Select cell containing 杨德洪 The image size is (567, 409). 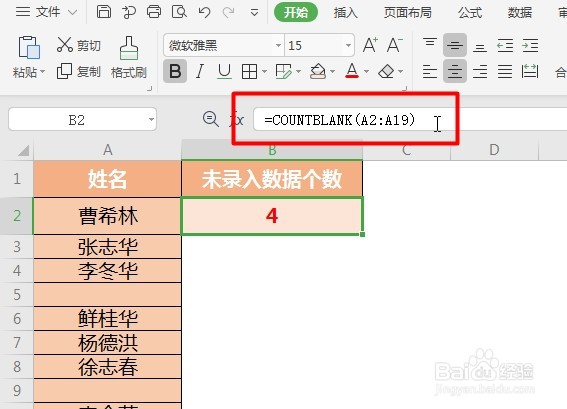click(107, 342)
